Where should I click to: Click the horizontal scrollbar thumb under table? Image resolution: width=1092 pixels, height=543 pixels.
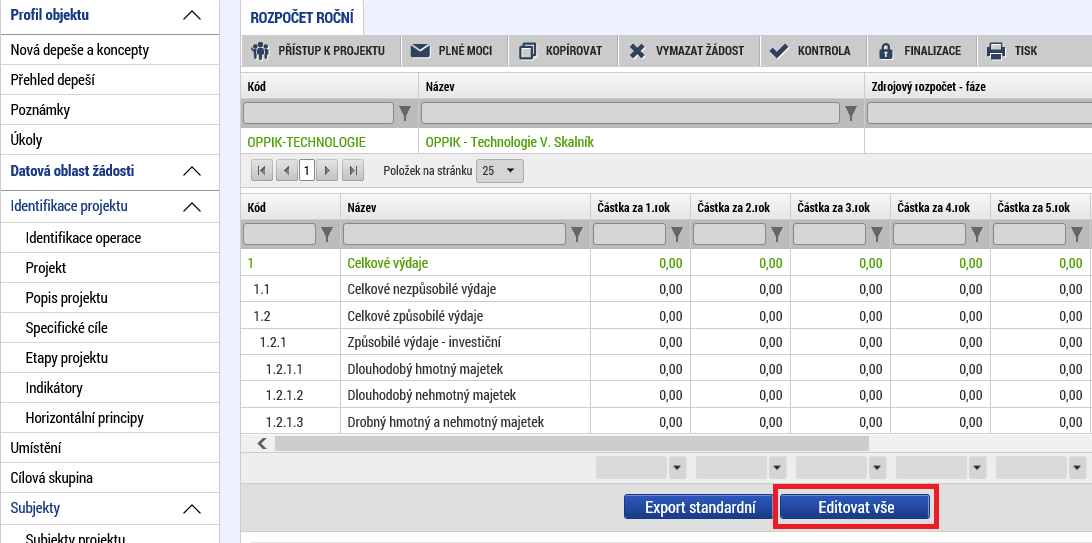572,443
